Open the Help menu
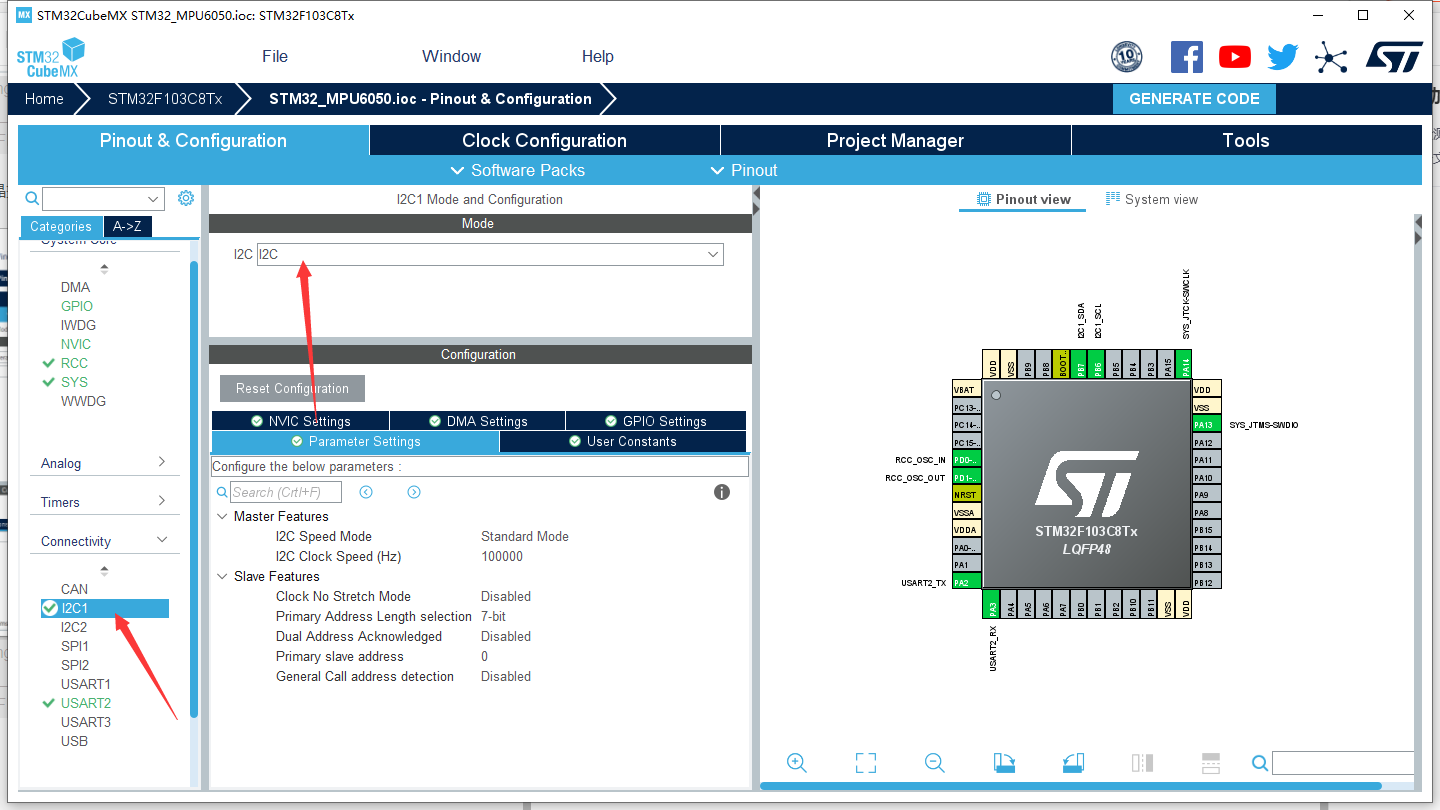1440x810 pixels. [598, 56]
